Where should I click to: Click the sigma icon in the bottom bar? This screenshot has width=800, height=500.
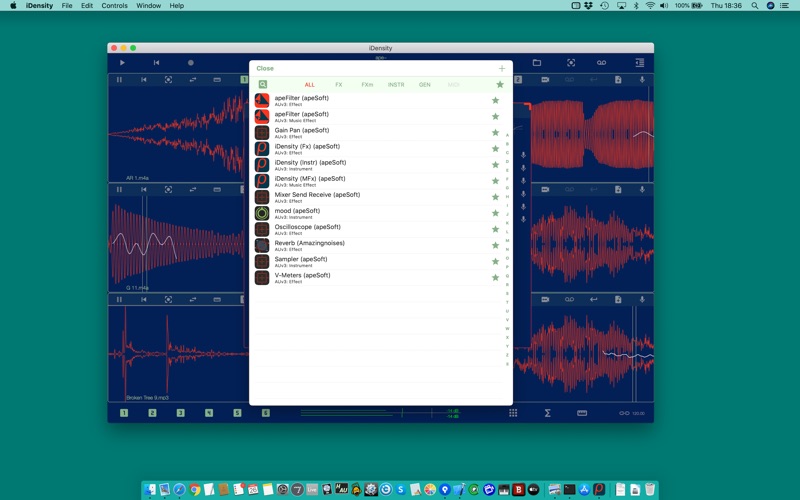[547, 413]
